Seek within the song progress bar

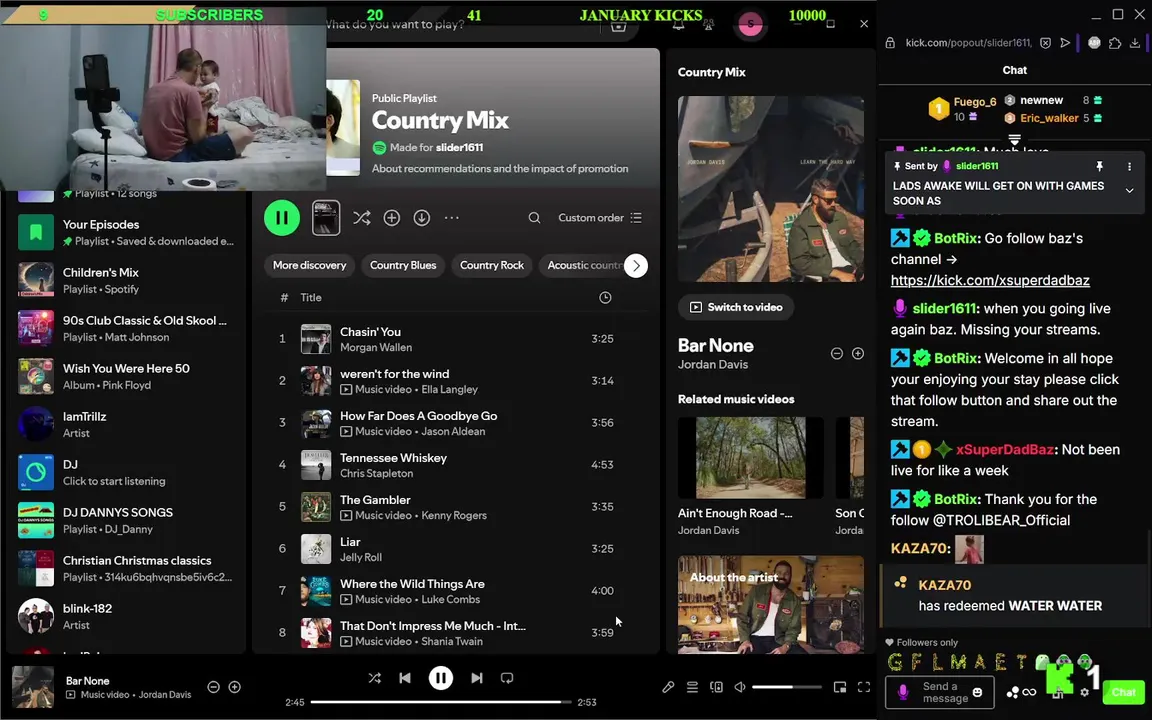click(441, 702)
